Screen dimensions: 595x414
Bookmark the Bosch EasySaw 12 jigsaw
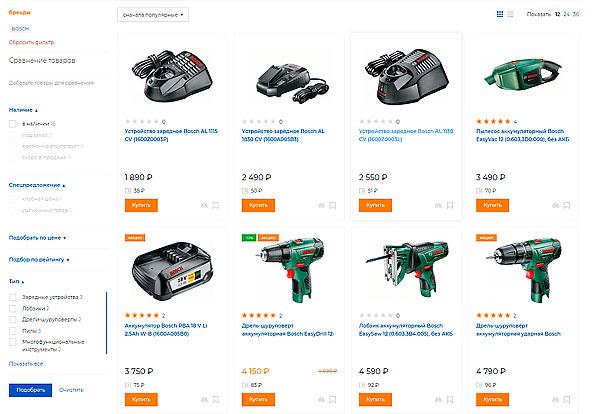(450, 399)
